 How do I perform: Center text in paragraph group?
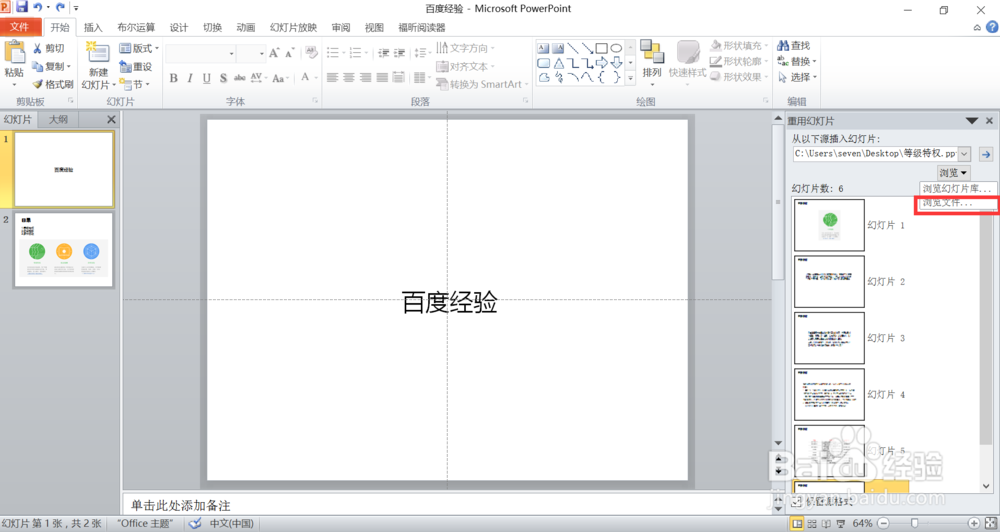pos(349,78)
